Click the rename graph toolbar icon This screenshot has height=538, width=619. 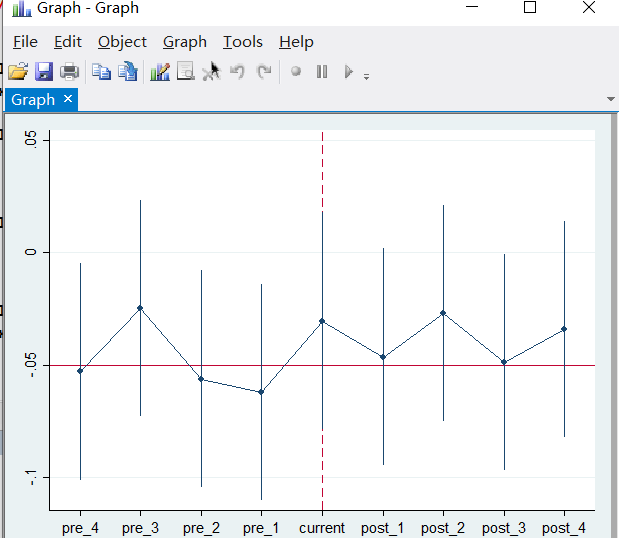[x=128, y=71]
